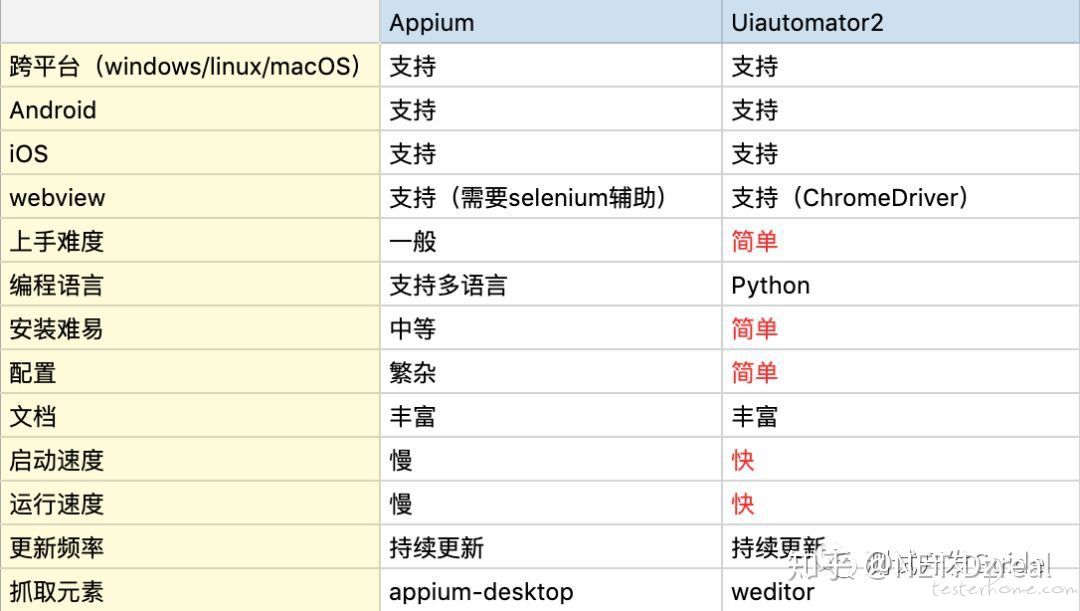Click the 支持多语言 cell
The height and width of the screenshot is (611, 1080).
pyautogui.click(x=448, y=286)
